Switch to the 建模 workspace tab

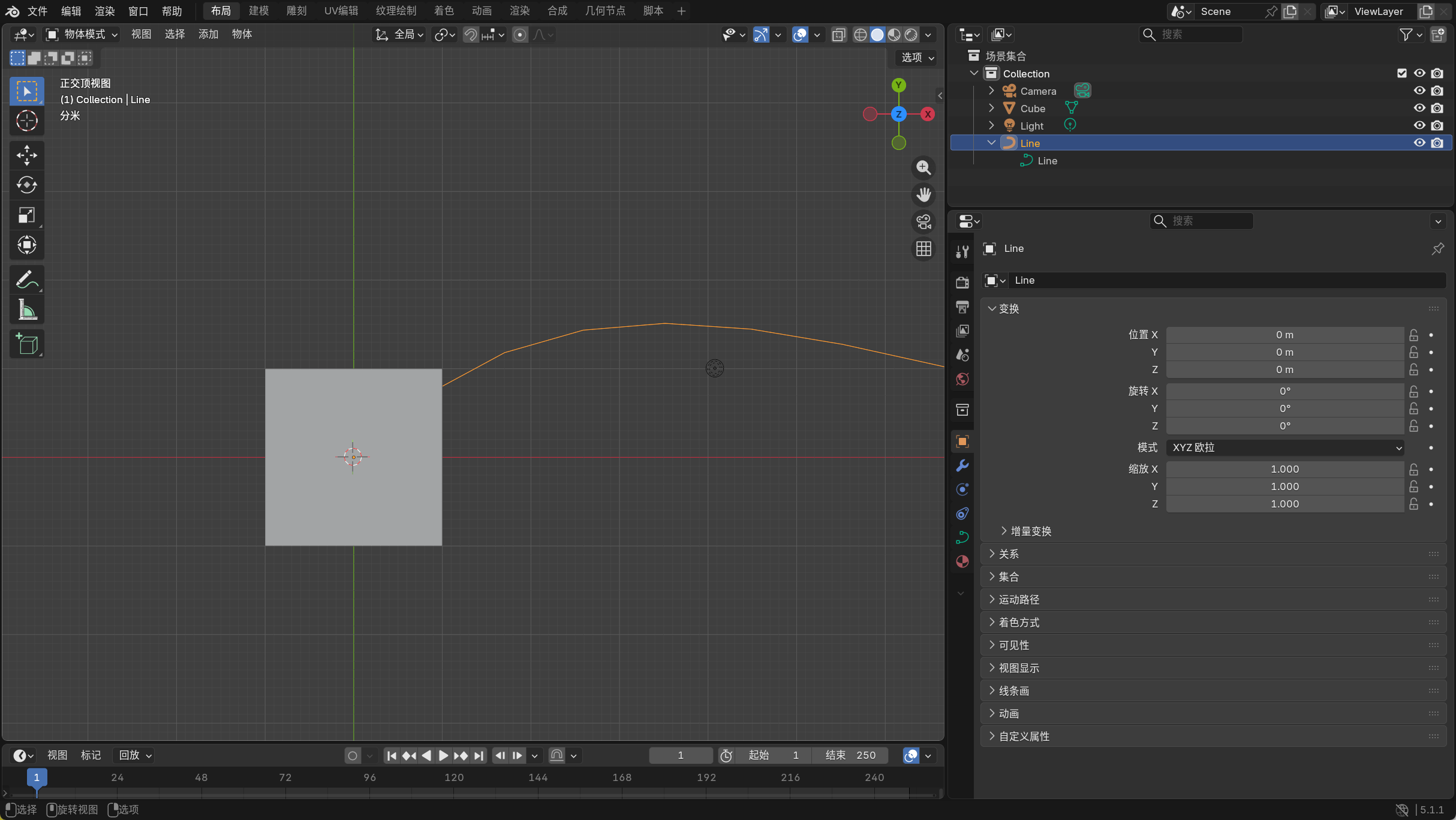point(258,11)
